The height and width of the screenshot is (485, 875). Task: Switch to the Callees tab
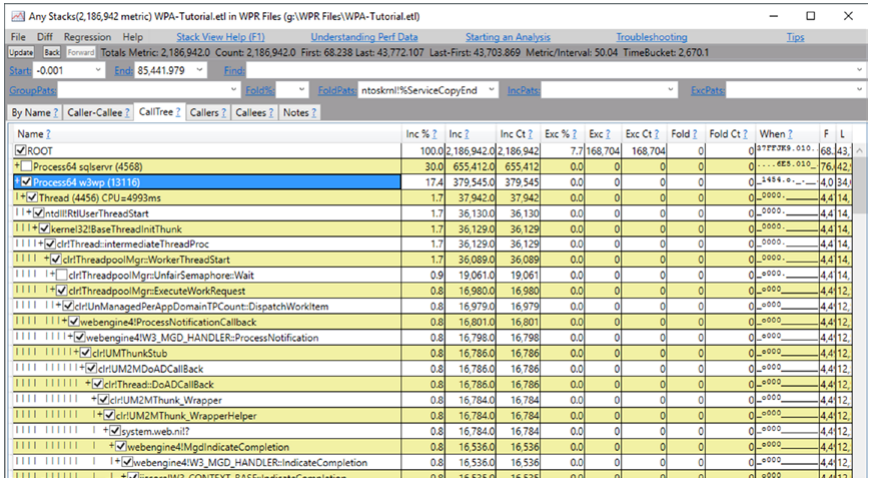254,112
